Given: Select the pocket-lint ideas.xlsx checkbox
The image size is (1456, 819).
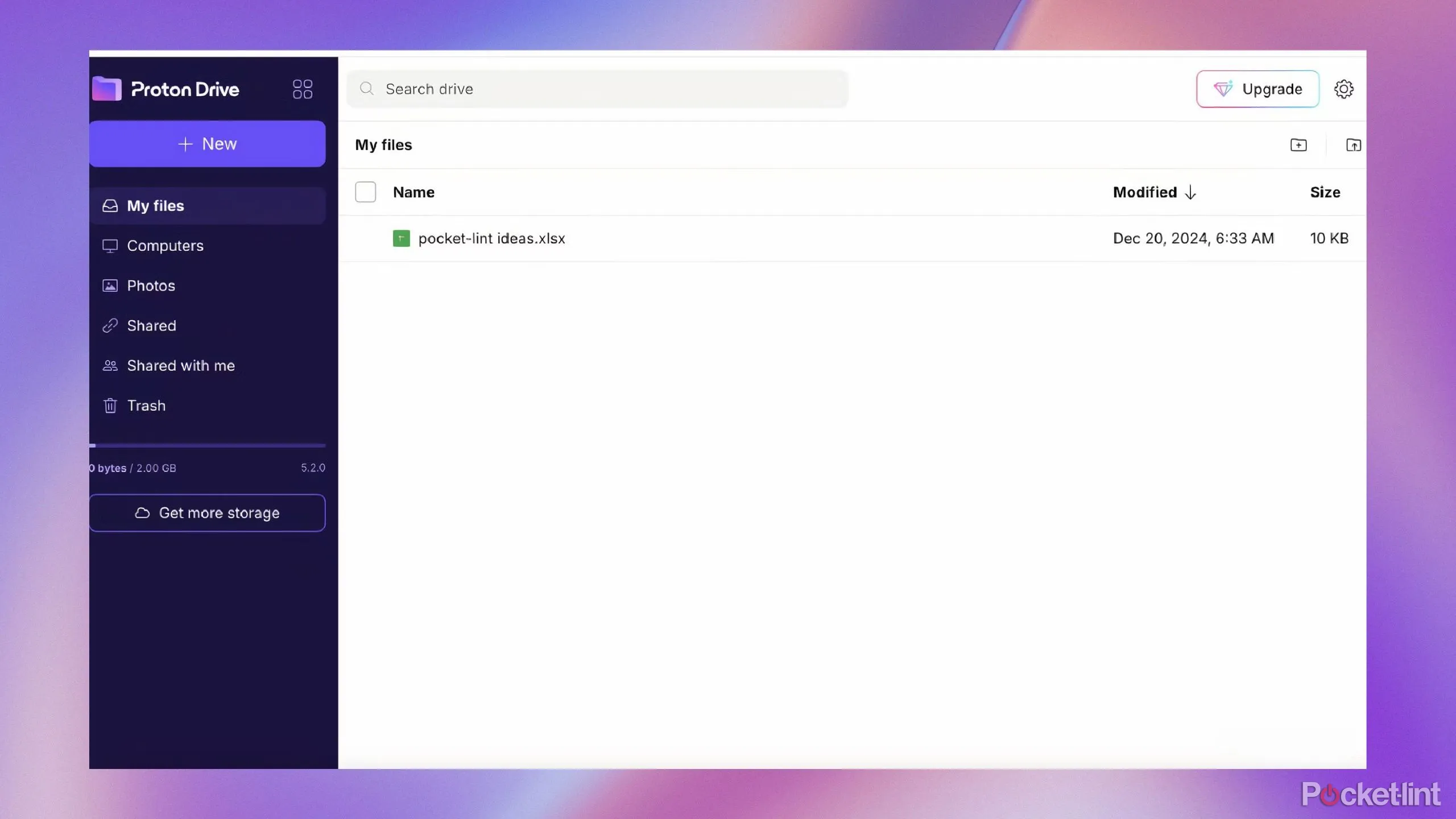Looking at the screenshot, I should [x=365, y=238].
